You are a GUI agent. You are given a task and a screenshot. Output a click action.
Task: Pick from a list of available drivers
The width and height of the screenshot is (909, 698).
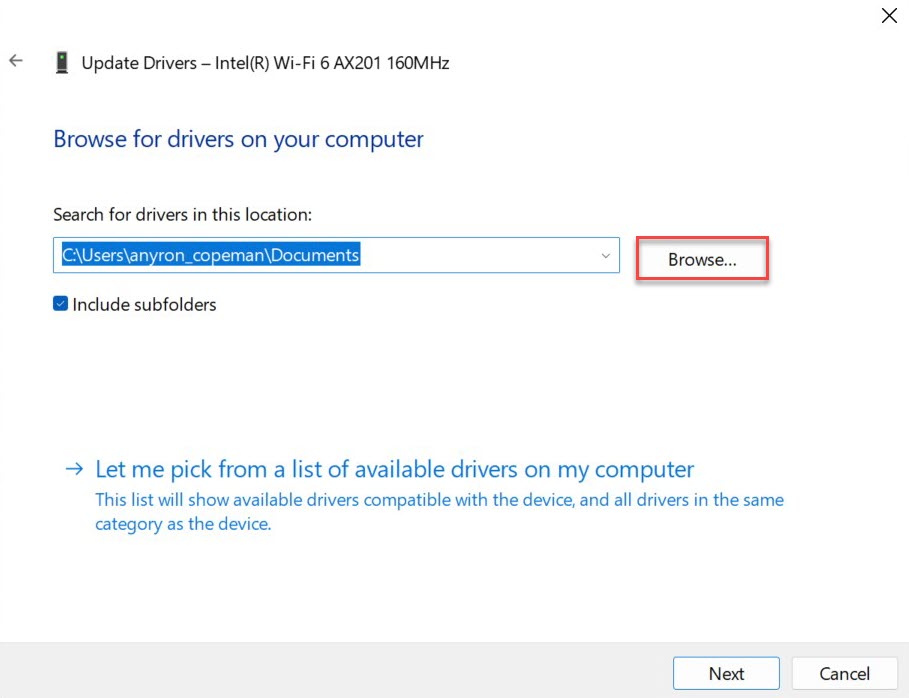pyautogui.click(x=394, y=469)
